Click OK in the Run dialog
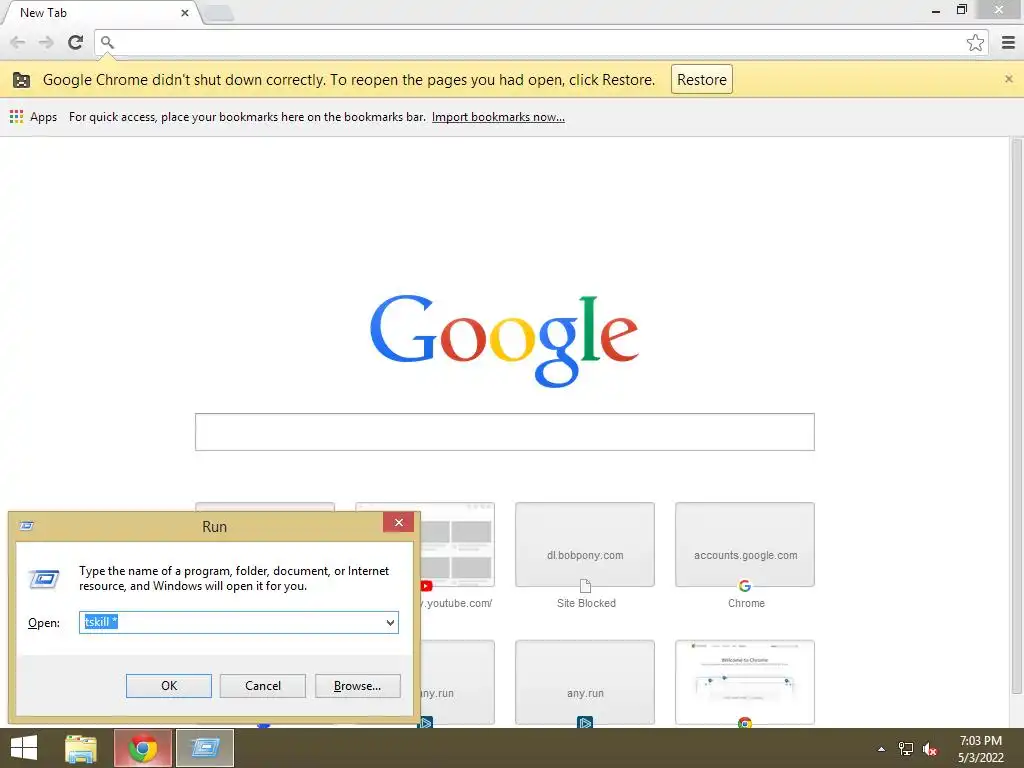1024x768 pixels. click(x=168, y=686)
